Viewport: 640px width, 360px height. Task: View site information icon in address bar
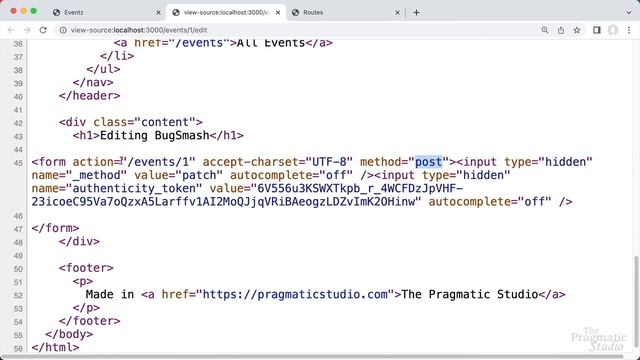[x=63, y=30]
